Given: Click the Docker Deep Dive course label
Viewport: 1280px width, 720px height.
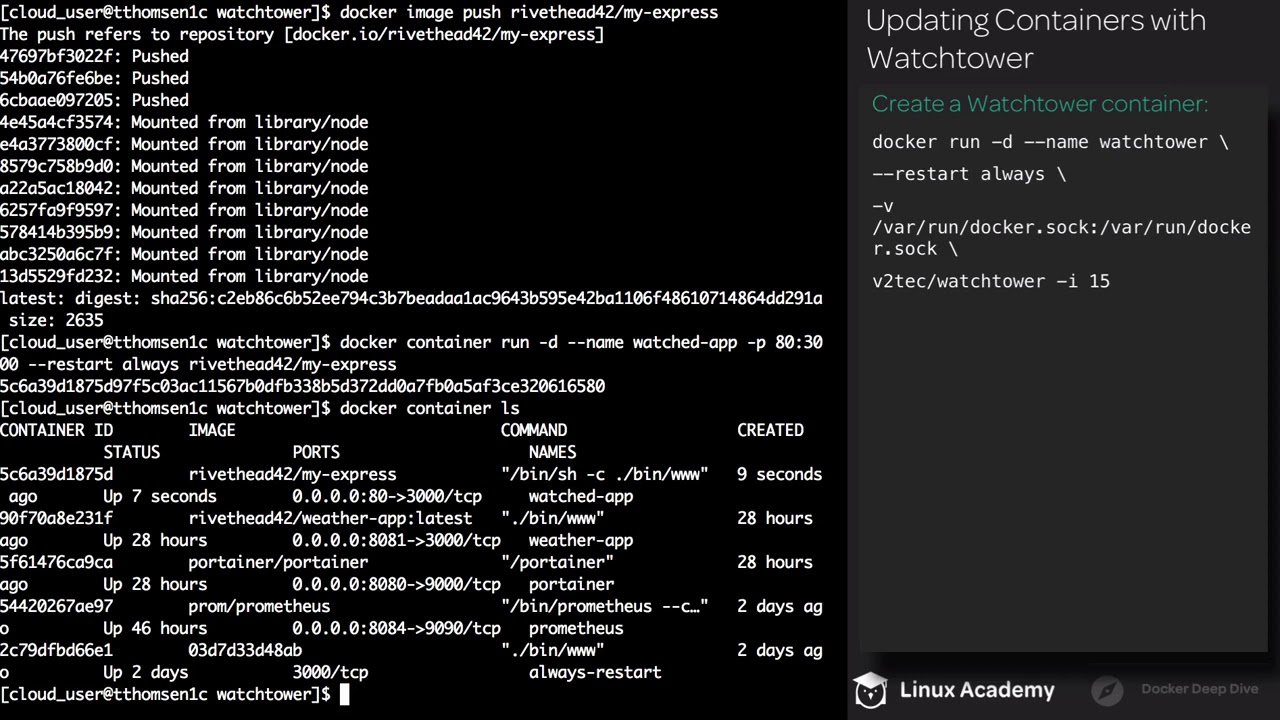Looking at the screenshot, I should click(x=1199, y=689).
